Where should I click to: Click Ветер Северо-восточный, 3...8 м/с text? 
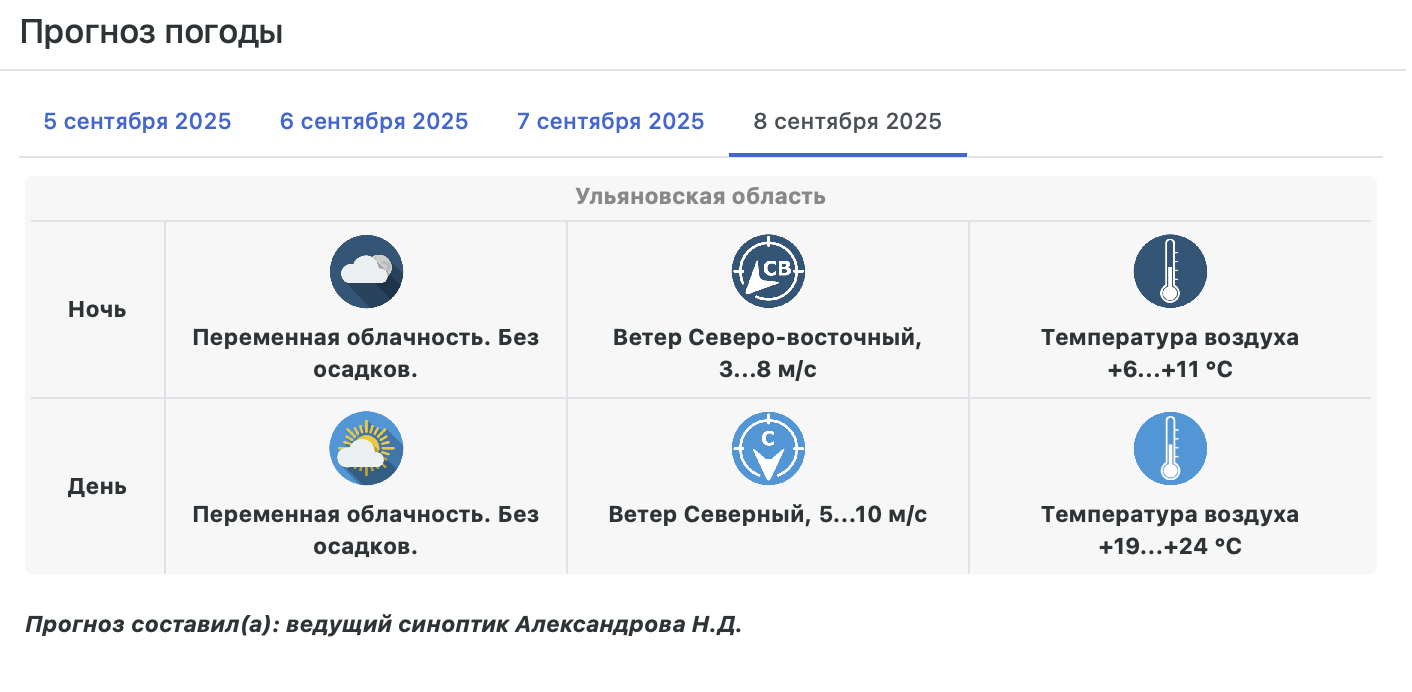768,353
